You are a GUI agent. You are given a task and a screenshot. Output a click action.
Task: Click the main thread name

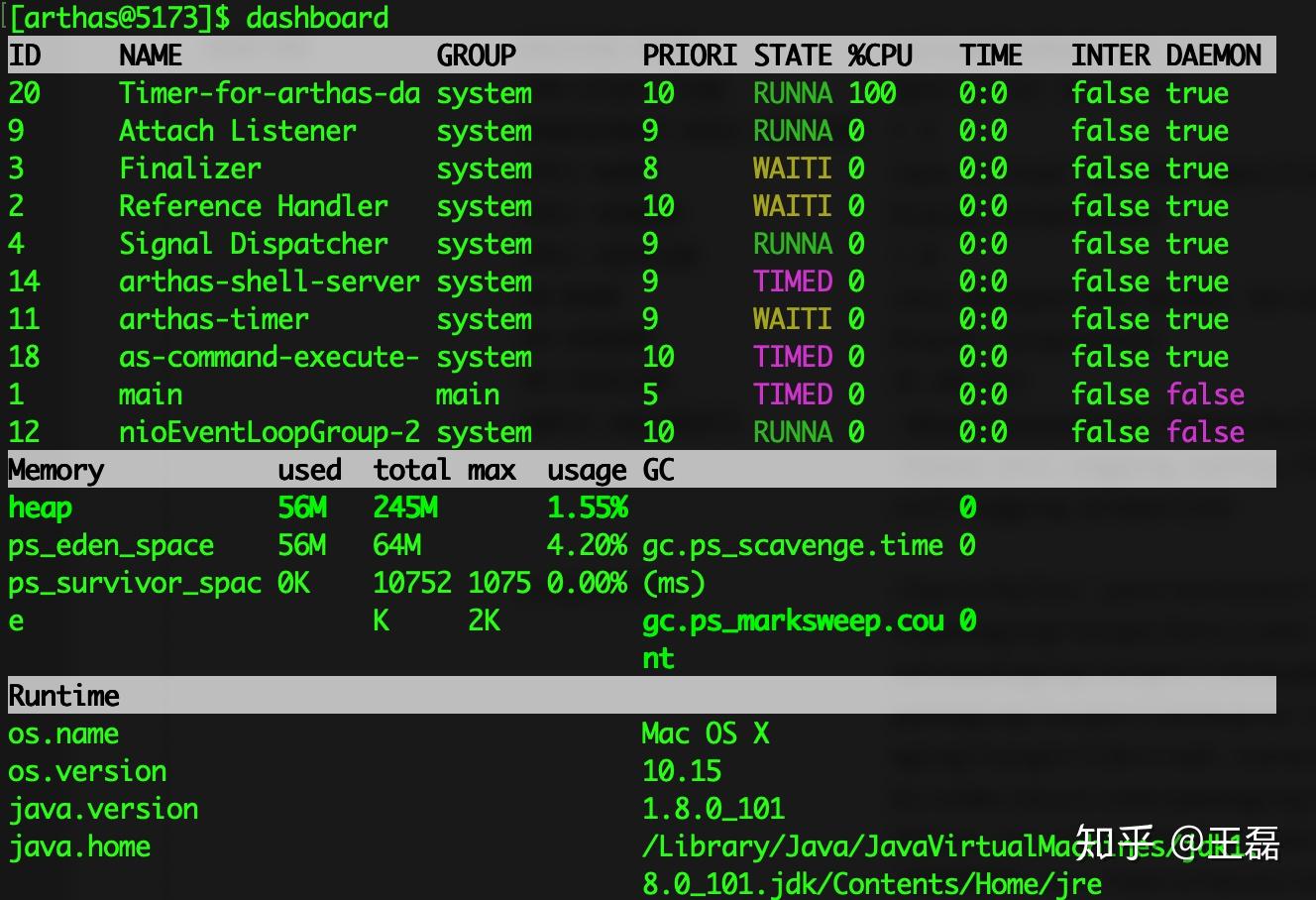pos(151,394)
